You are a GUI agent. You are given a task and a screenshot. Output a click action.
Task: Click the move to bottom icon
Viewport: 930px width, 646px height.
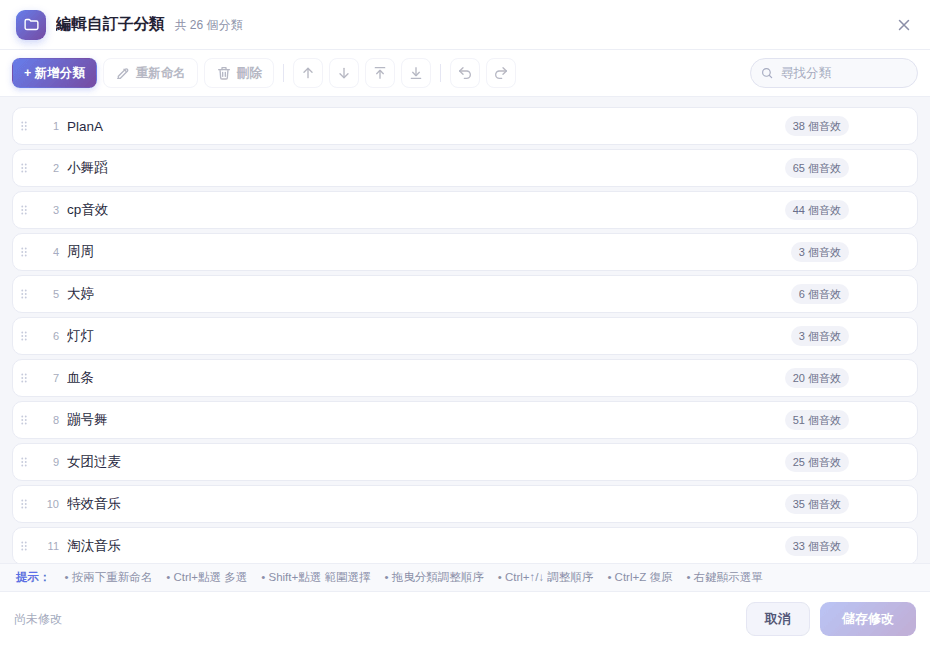tap(416, 73)
